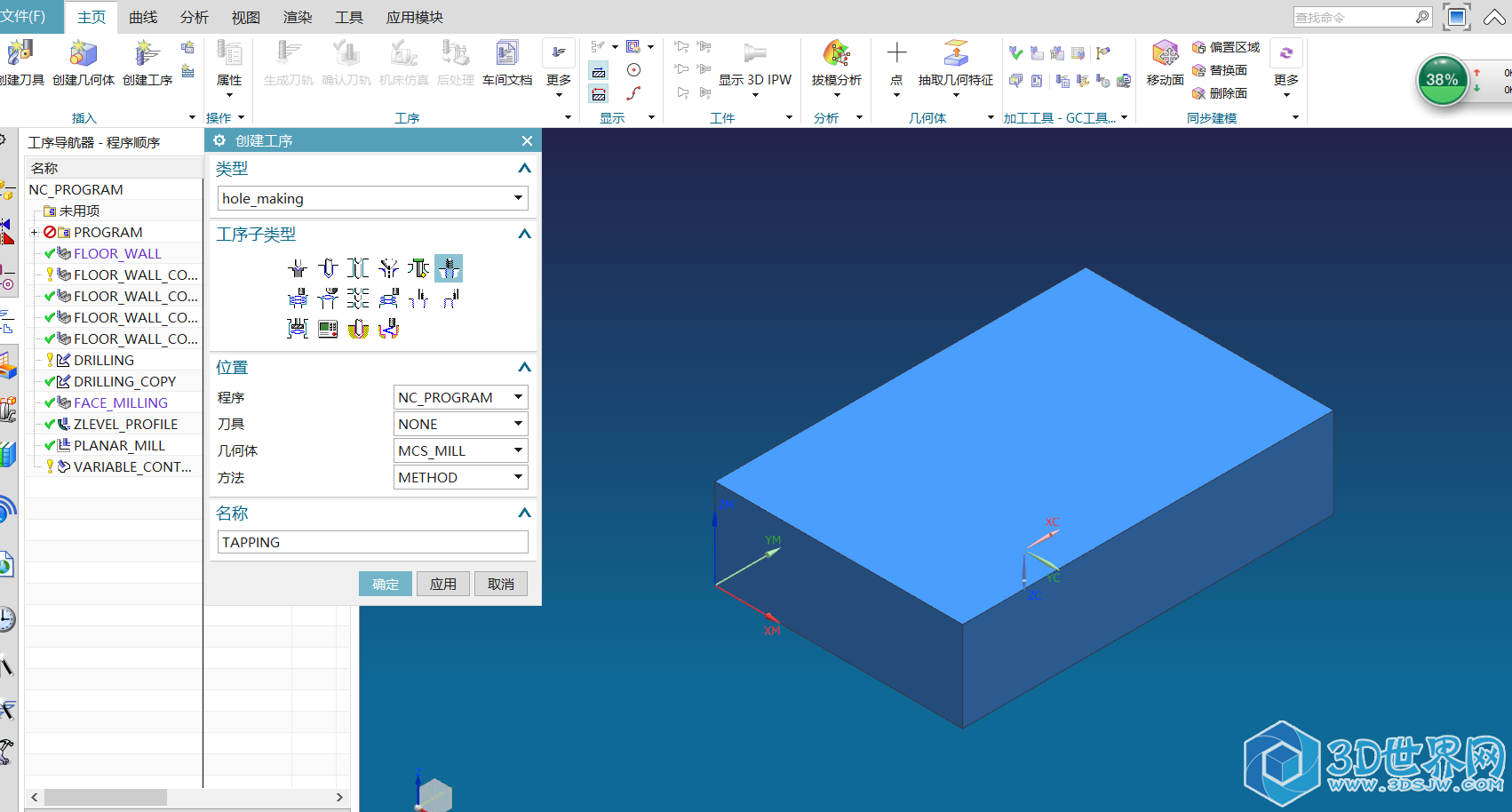Image resolution: width=1512 pixels, height=812 pixels.
Task: Collapse the 类型 section
Action: 524,168
